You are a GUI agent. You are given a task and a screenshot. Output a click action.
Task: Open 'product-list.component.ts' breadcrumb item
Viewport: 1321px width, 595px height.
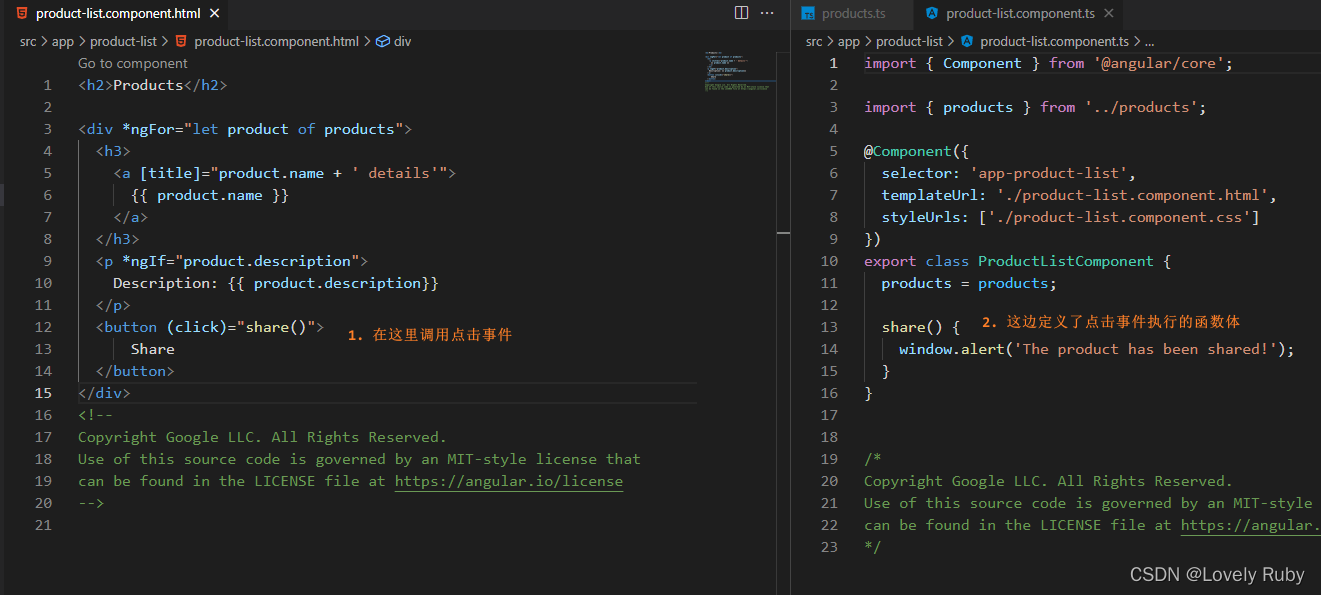click(1054, 41)
